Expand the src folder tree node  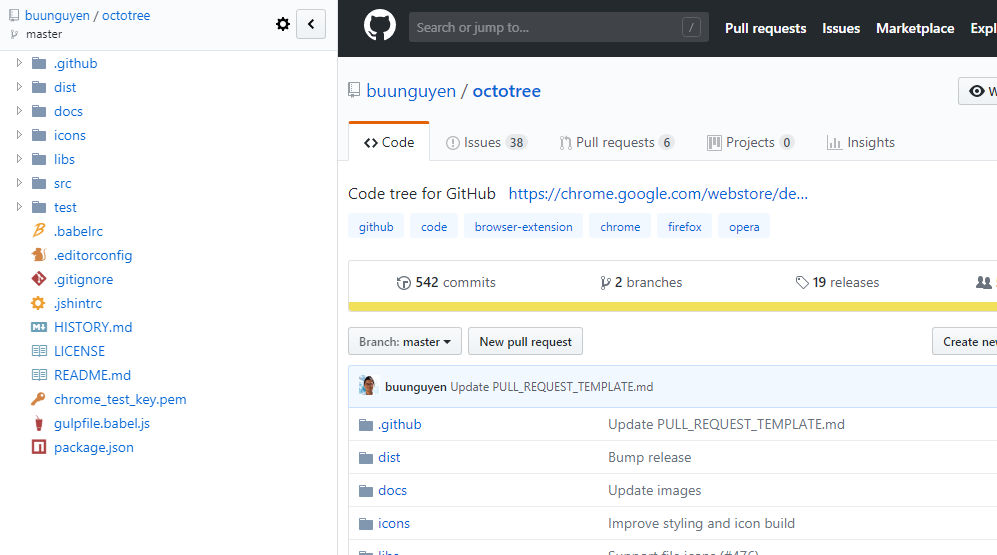(19, 183)
